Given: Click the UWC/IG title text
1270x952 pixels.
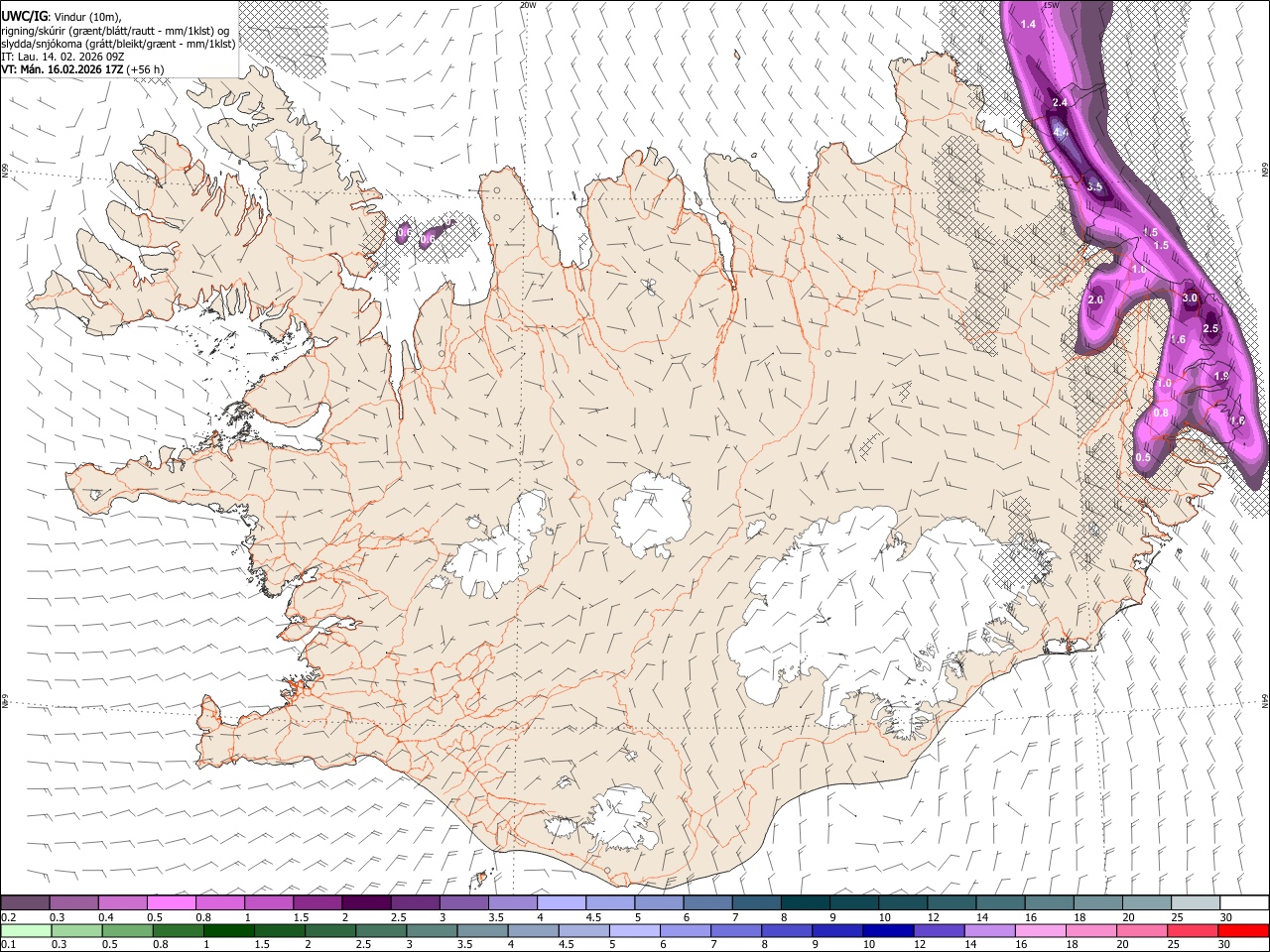Looking at the screenshot, I should tap(25, 16).
